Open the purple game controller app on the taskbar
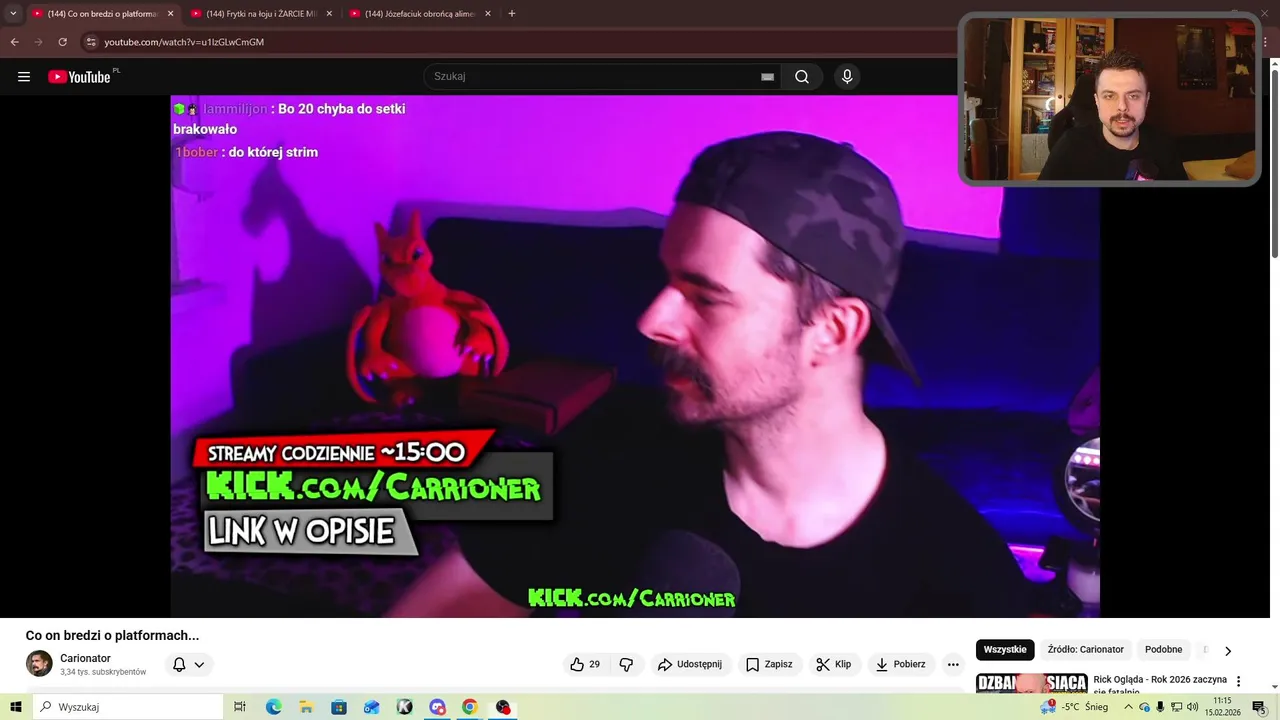 [x=437, y=707]
